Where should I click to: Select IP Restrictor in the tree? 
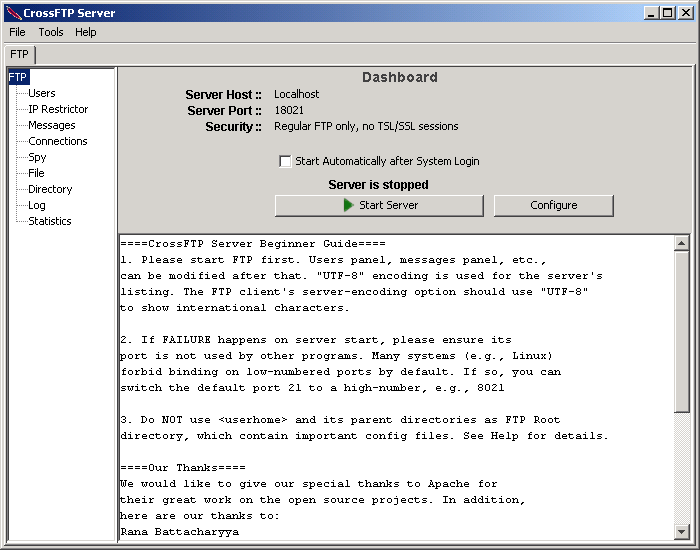tap(58, 109)
